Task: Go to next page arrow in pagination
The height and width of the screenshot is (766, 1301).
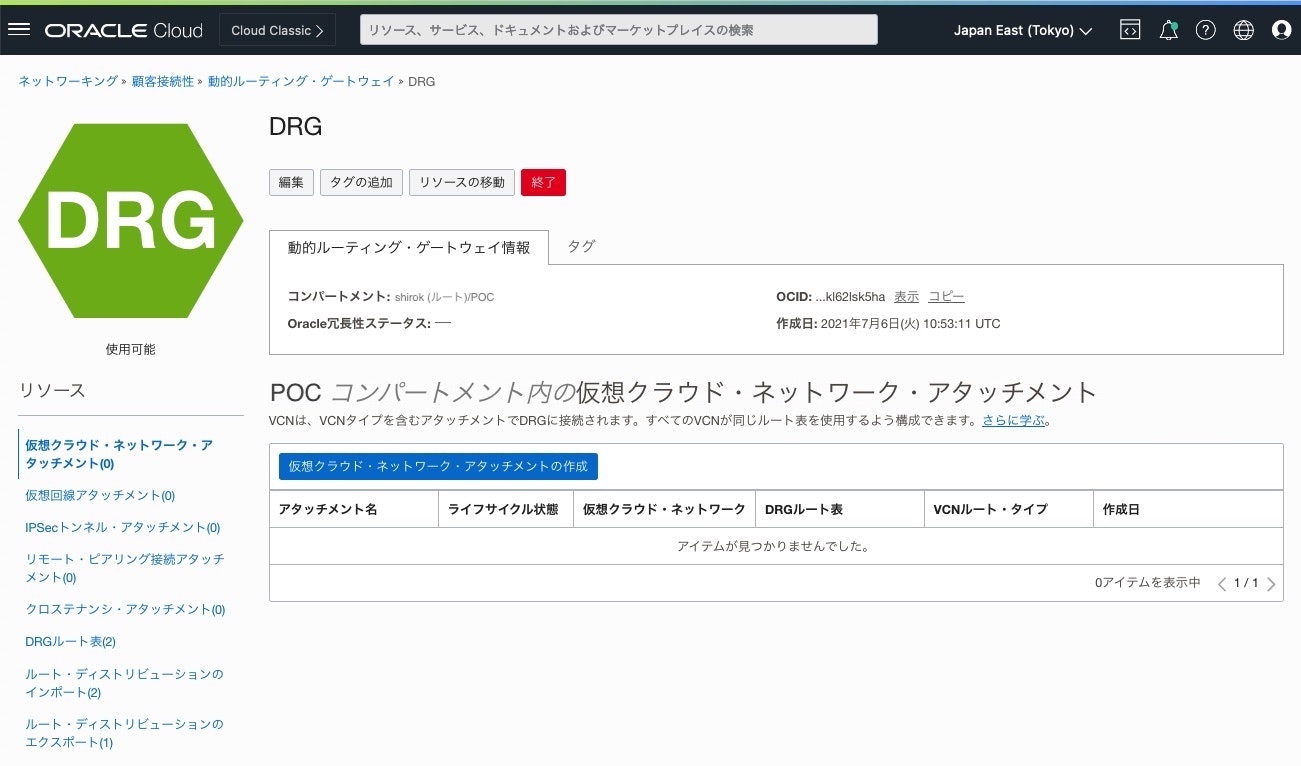Action: 1271,584
